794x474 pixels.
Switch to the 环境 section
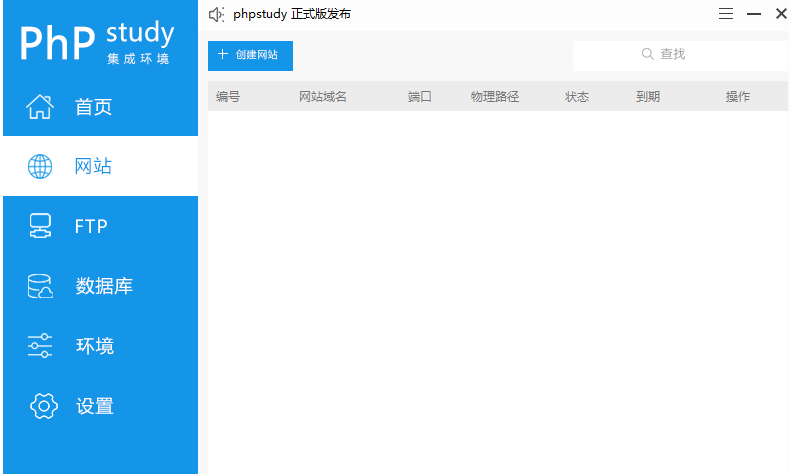[x=100, y=346]
